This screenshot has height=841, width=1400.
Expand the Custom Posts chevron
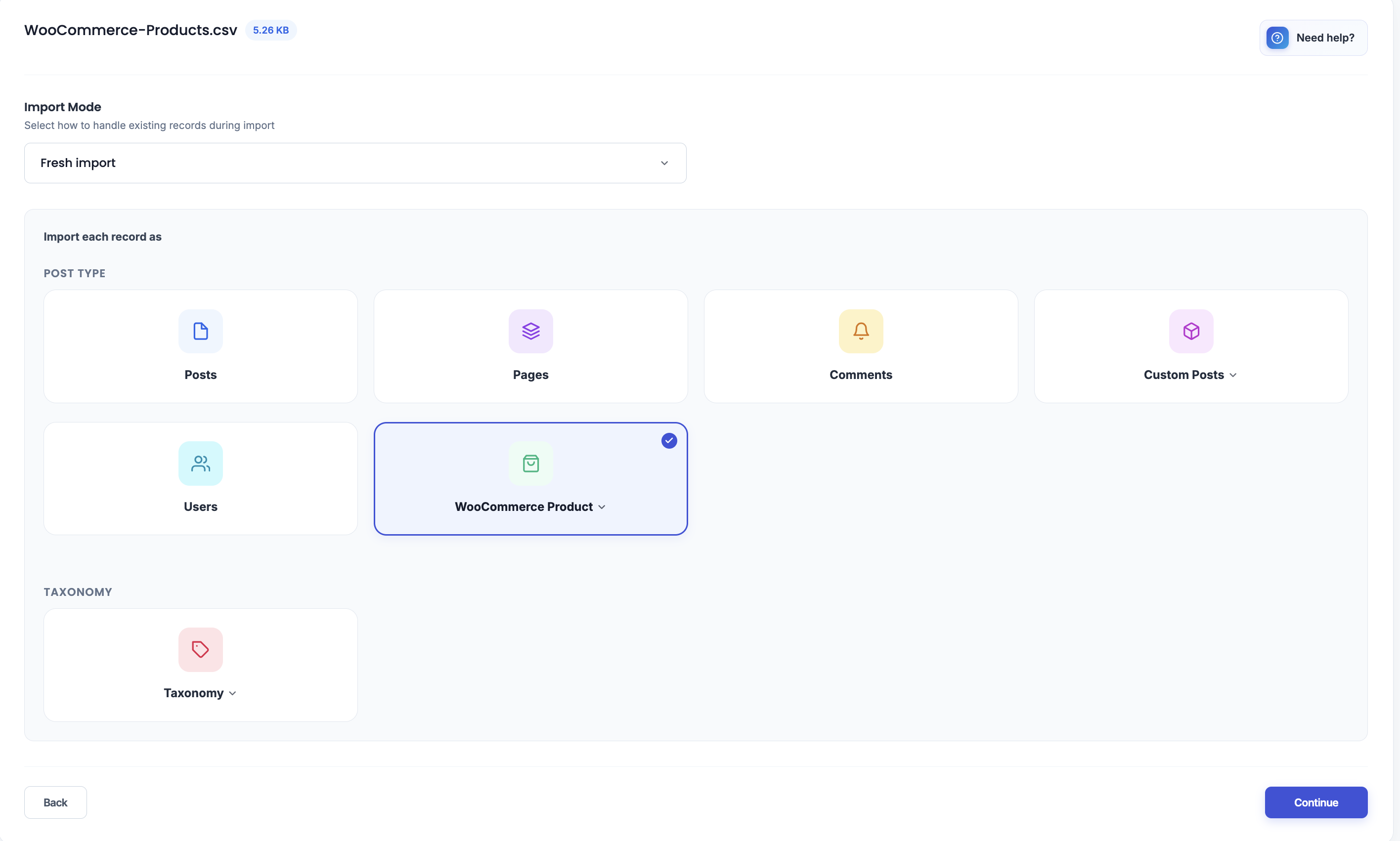coord(1233,375)
